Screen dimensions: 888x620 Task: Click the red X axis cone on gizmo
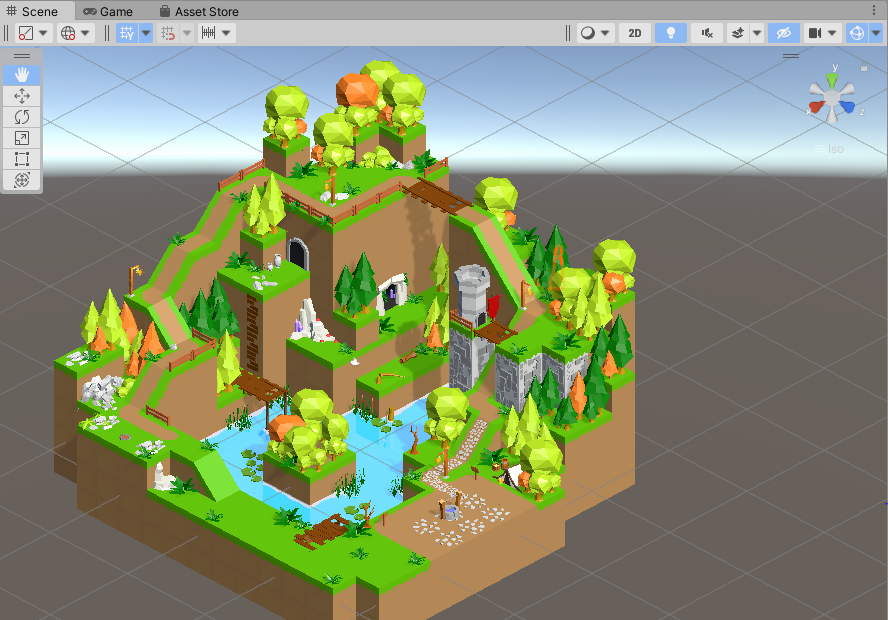[816, 106]
